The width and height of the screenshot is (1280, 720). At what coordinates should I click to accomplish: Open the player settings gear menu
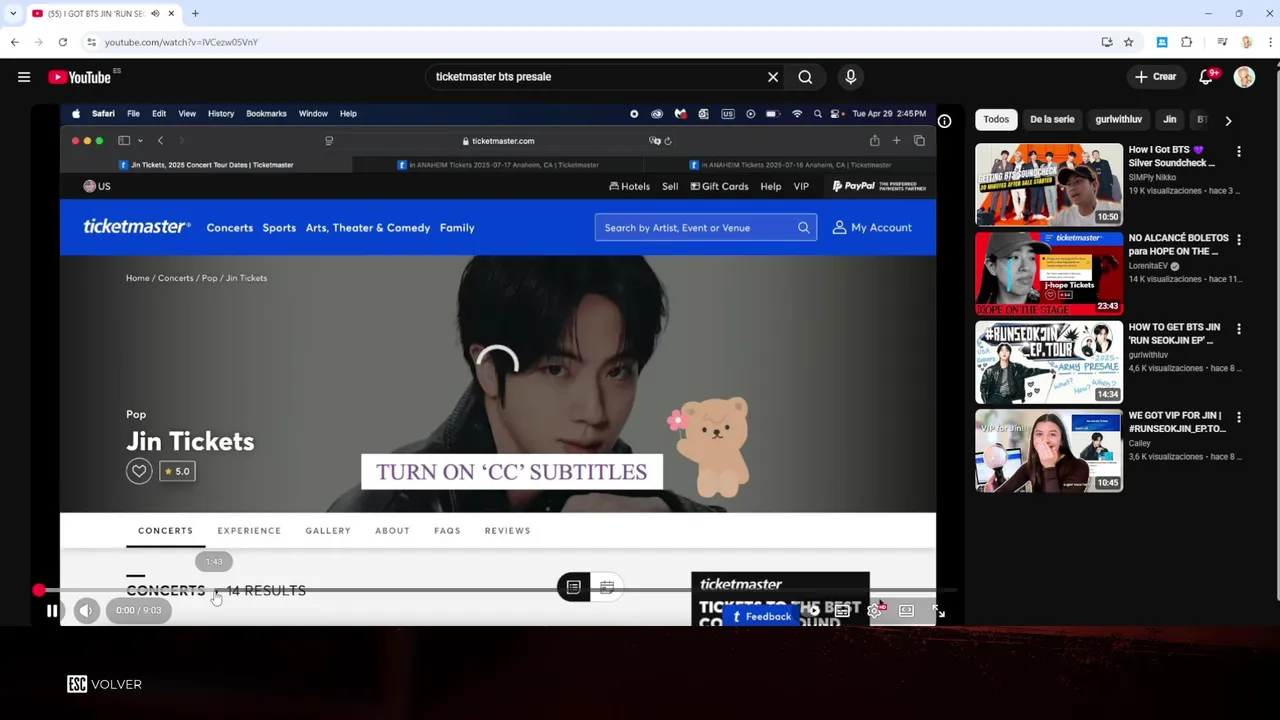coord(874,611)
